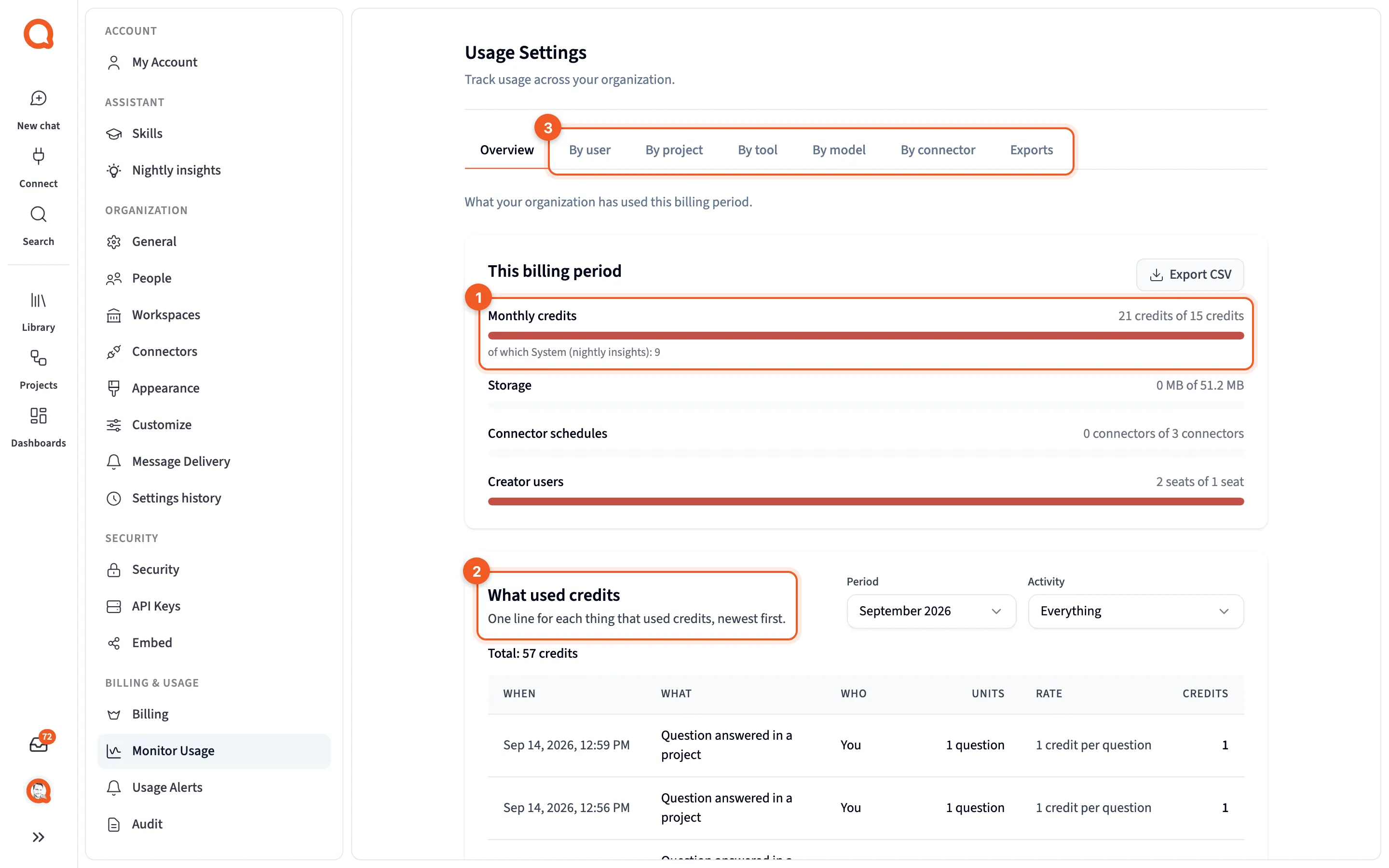Open Message Delivery settings

(214, 461)
